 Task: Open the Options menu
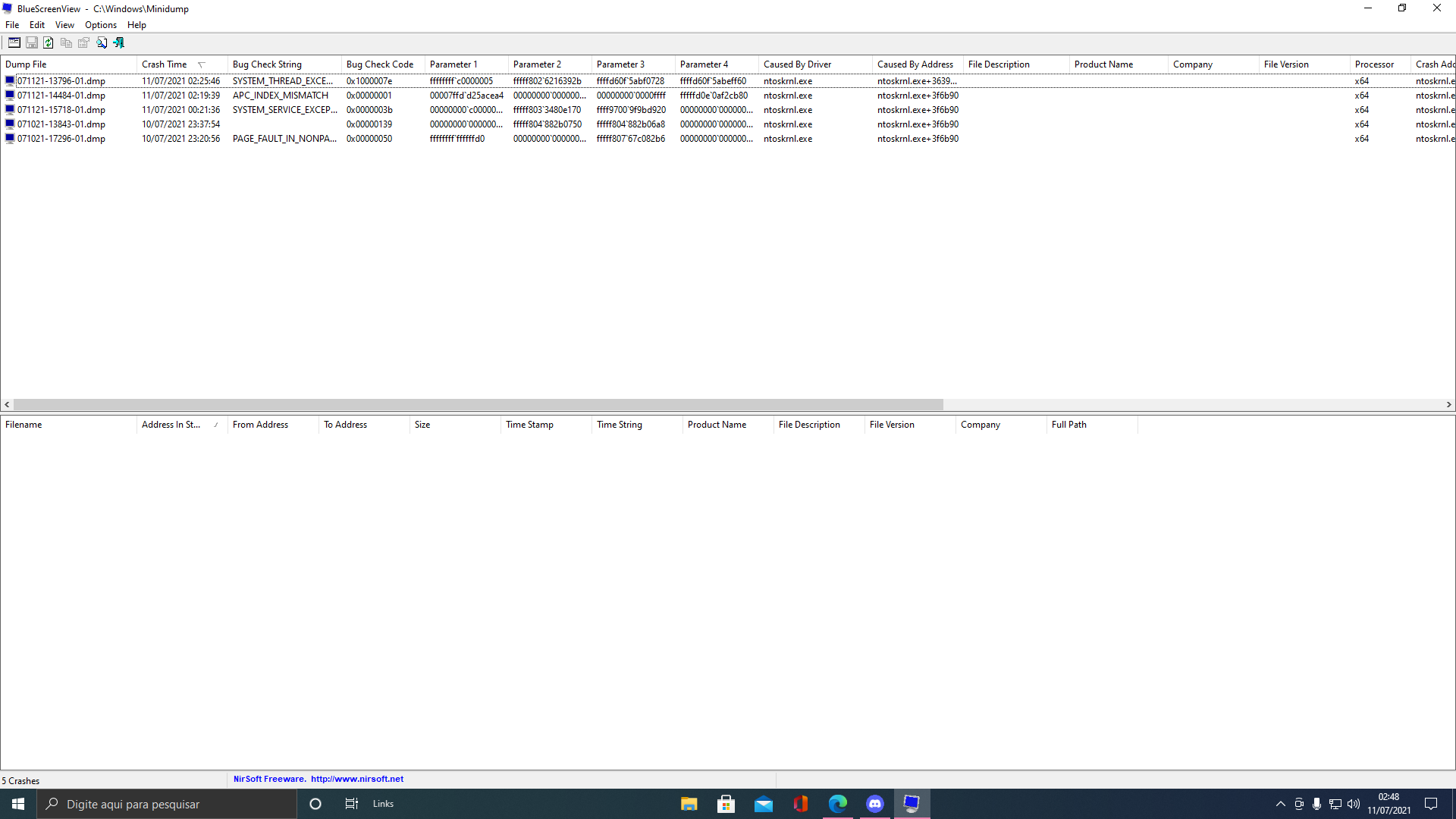[101, 25]
